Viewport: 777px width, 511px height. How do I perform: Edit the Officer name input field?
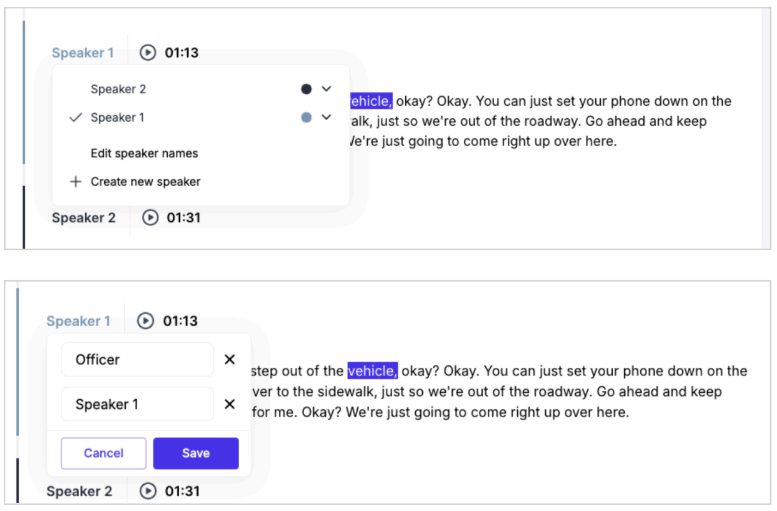pyautogui.click(x=137, y=359)
